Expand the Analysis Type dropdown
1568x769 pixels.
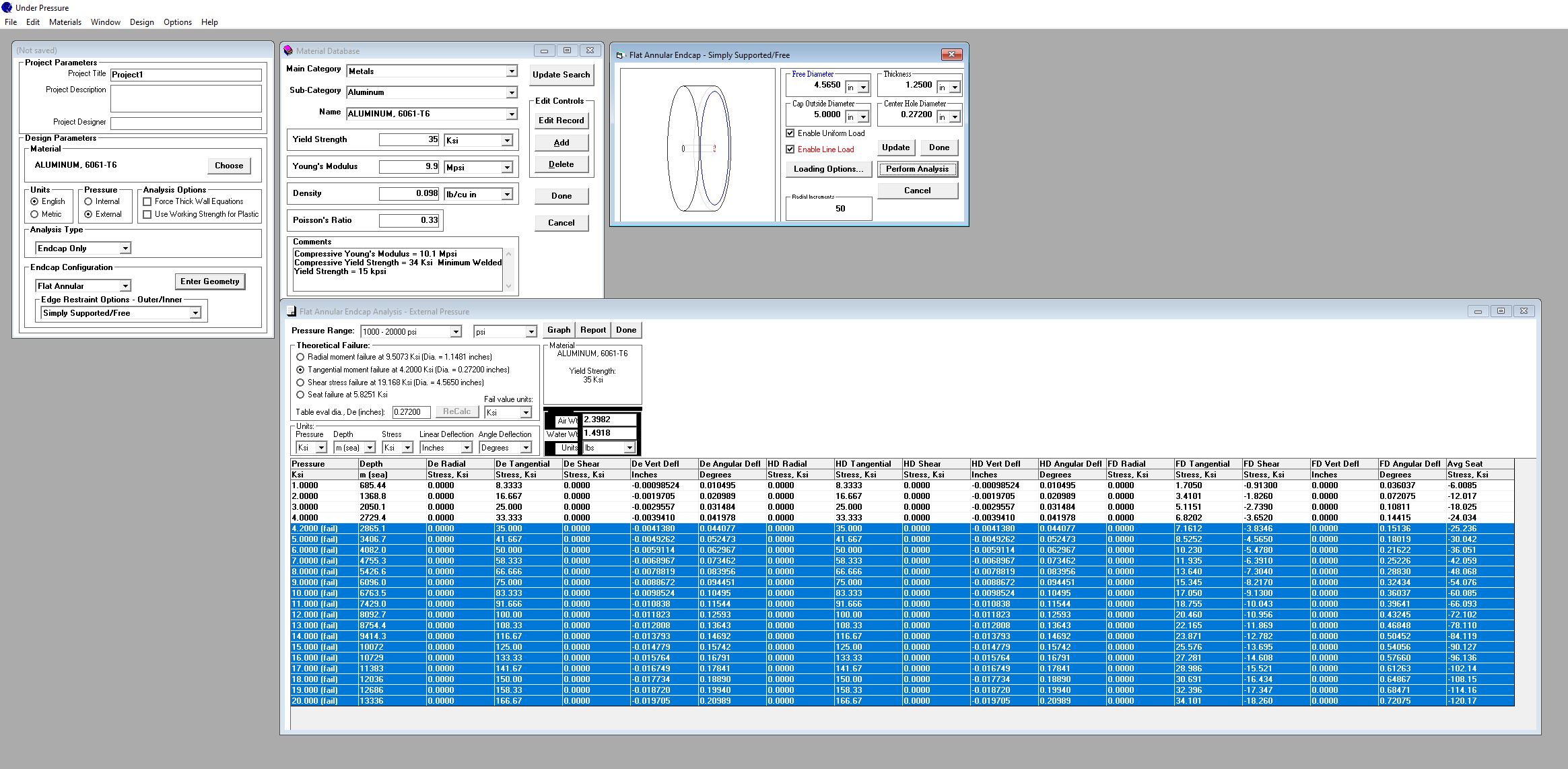[125, 248]
